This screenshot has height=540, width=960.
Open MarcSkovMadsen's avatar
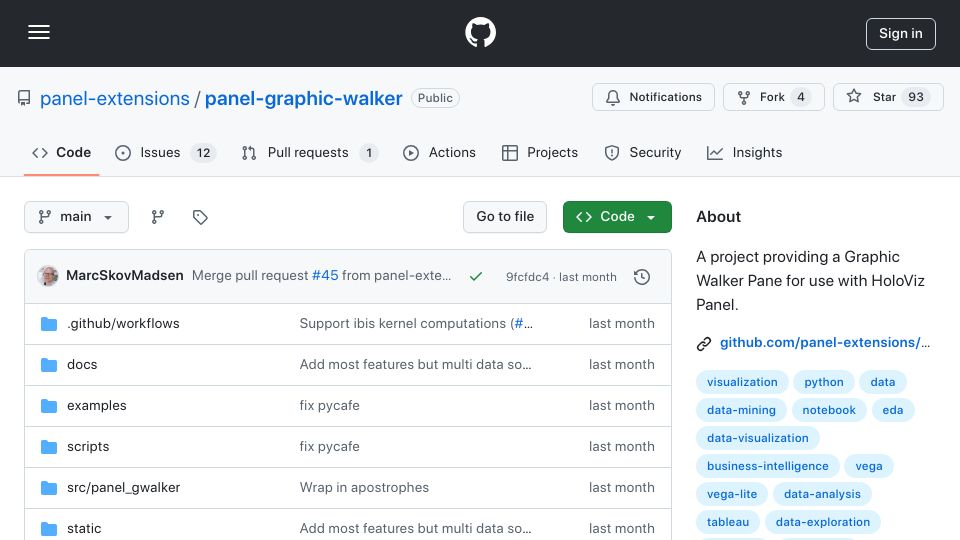point(48,276)
